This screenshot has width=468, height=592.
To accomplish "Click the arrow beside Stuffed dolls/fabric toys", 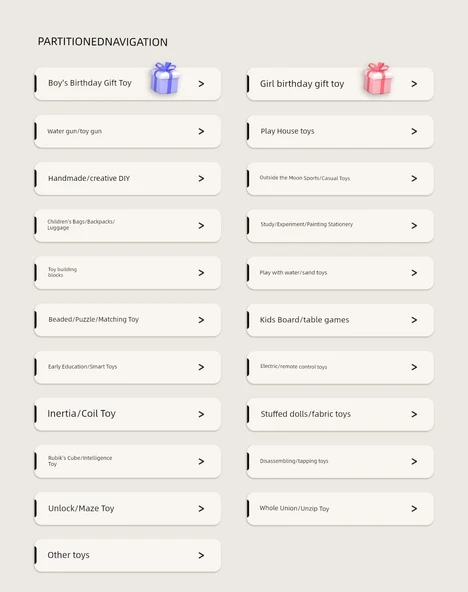I will [414, 415].
